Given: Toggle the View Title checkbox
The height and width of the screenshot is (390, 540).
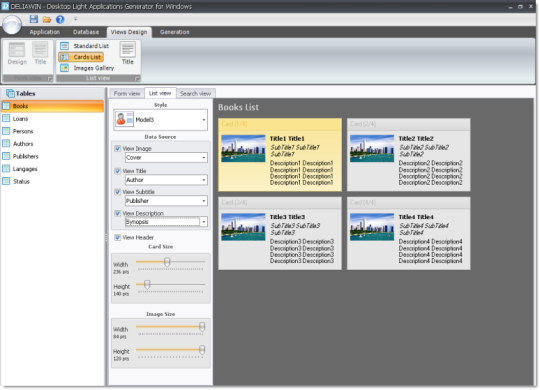Looking at the screenshot, I should pos(118,171).
